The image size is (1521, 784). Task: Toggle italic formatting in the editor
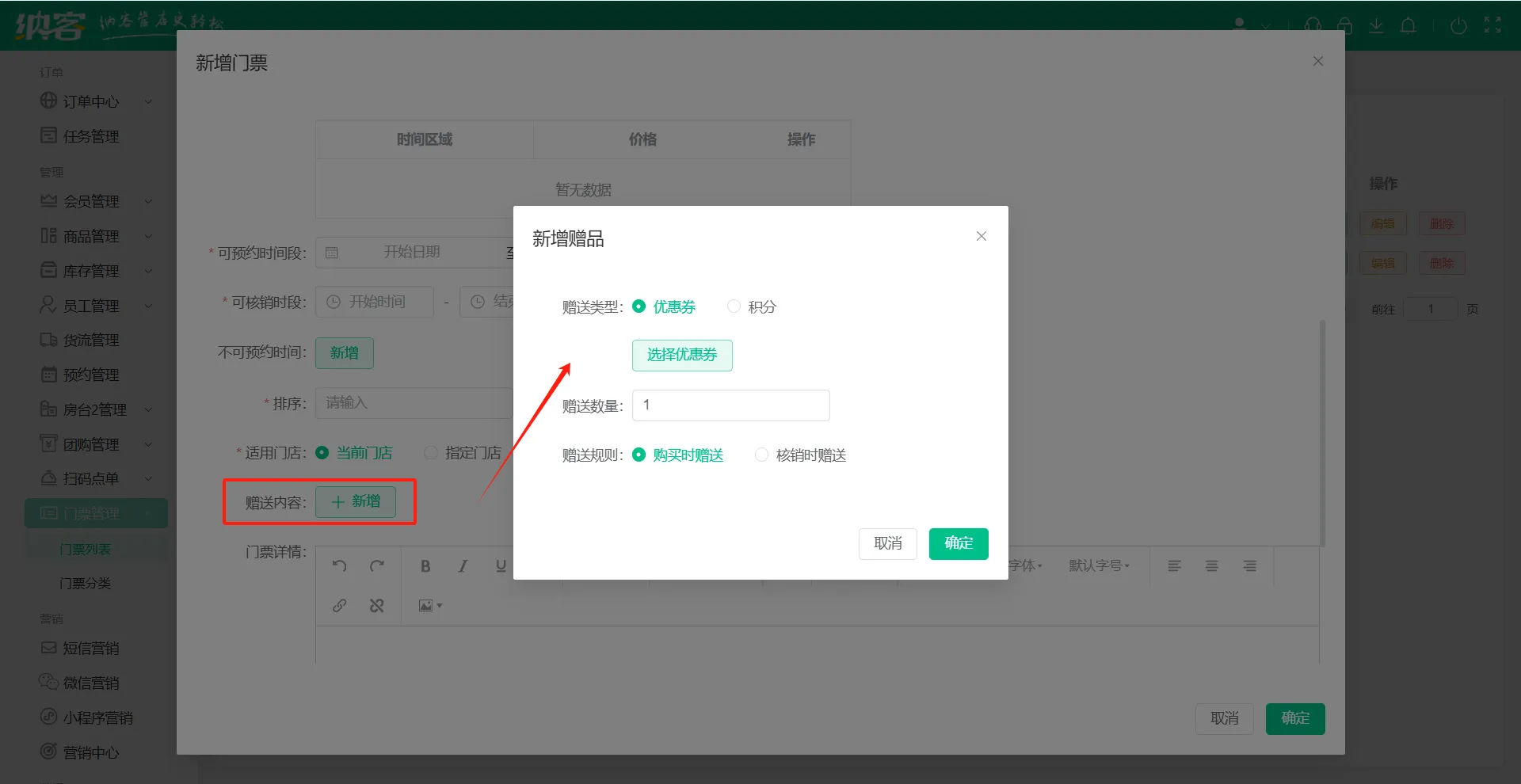click(x=463, y=566)
